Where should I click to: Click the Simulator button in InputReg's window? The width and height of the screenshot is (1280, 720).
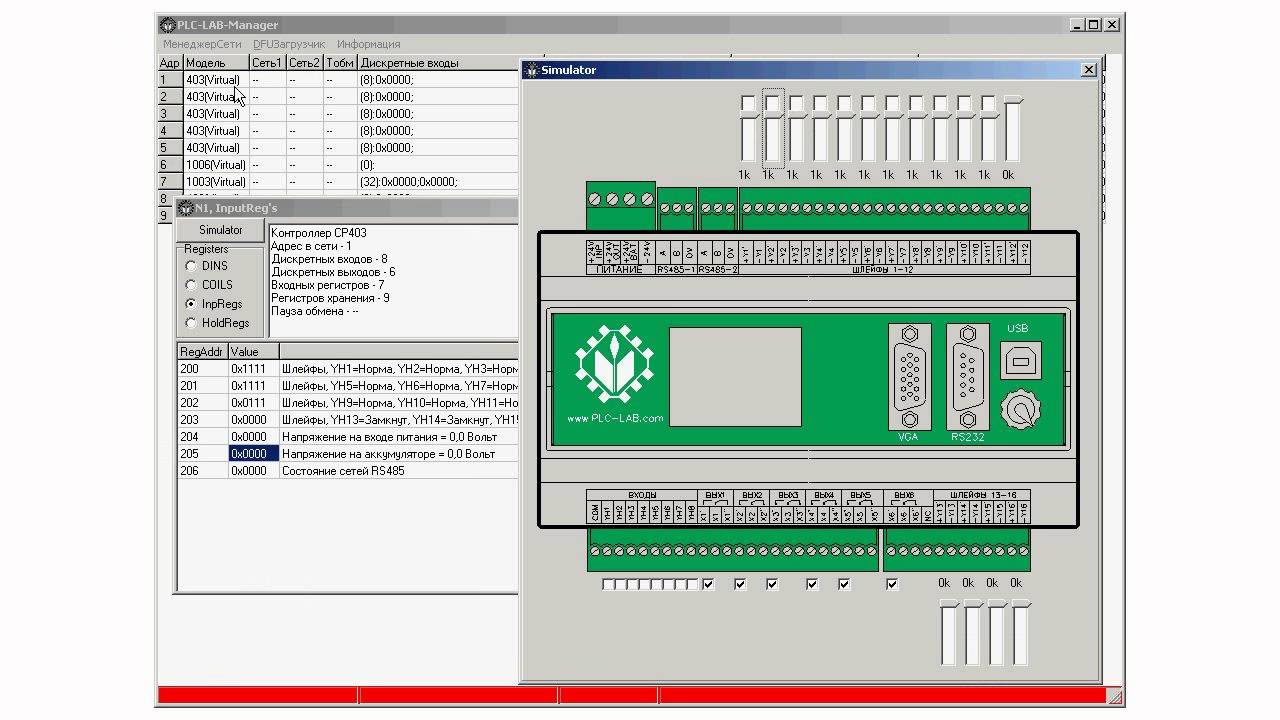point(221,230)
